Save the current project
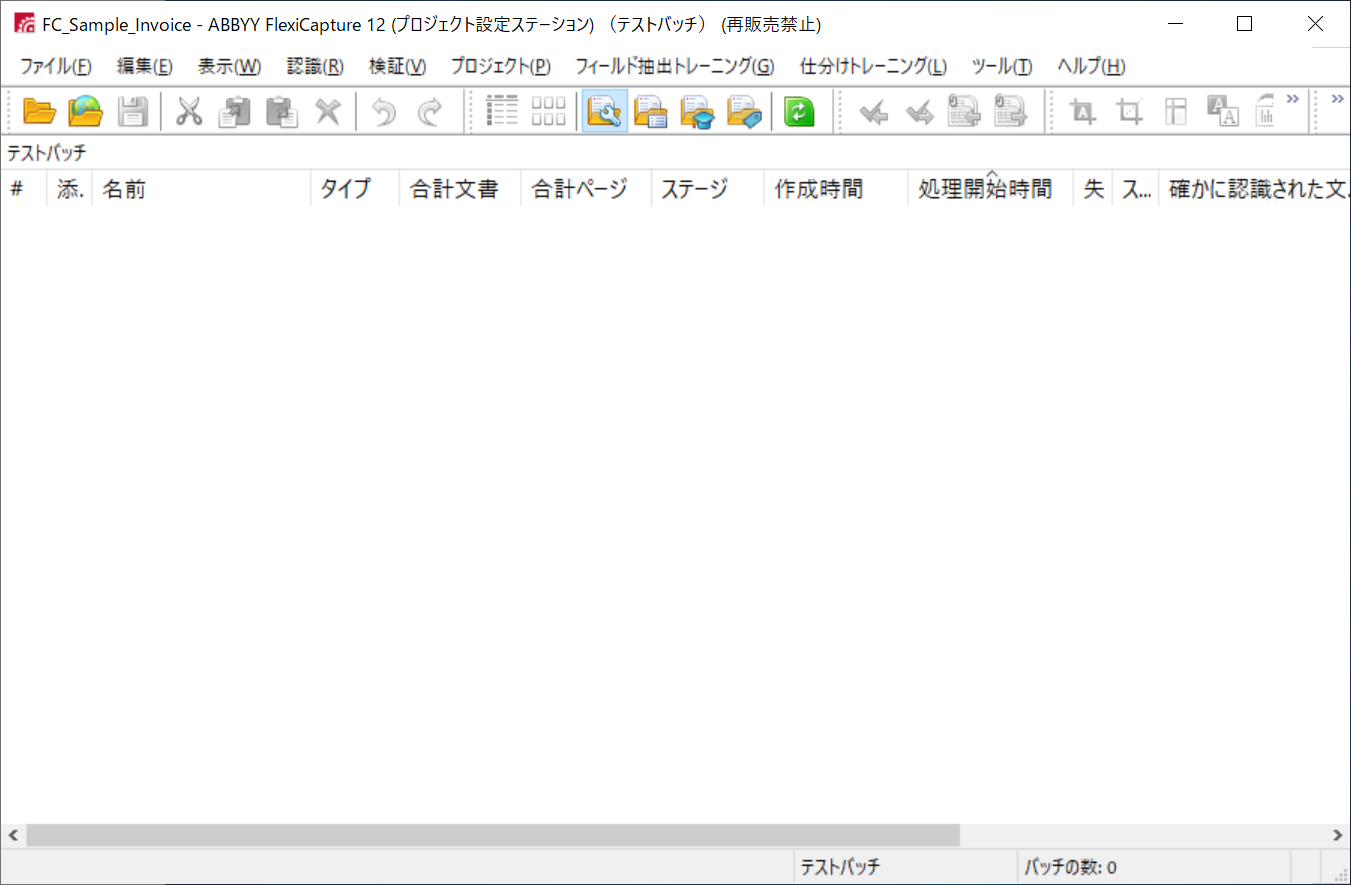Viewport: 1351px width, 885px height. coord(132,111)
